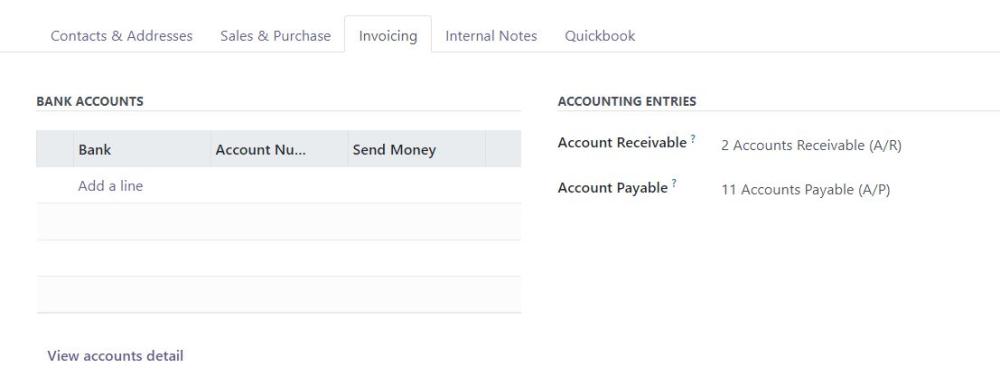Open the Quickbook tab

pyautogui.click(x=599, y=36)
